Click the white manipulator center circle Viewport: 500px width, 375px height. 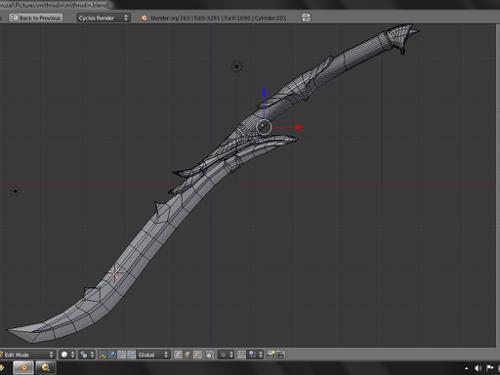click(264, 127)
